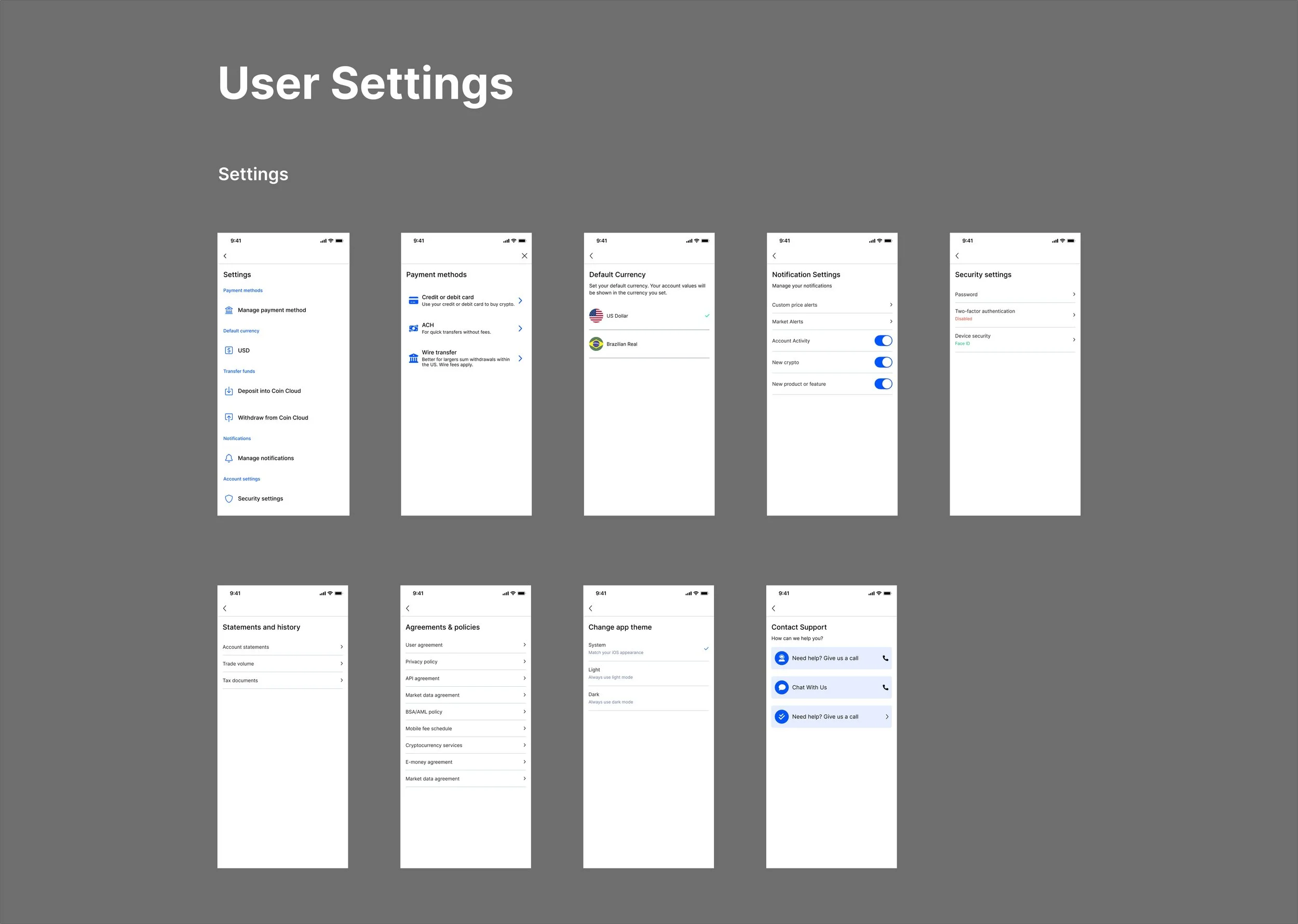
Task: Go back from Security settings screen
Action: pyautogui.click(x=957, y=256)
